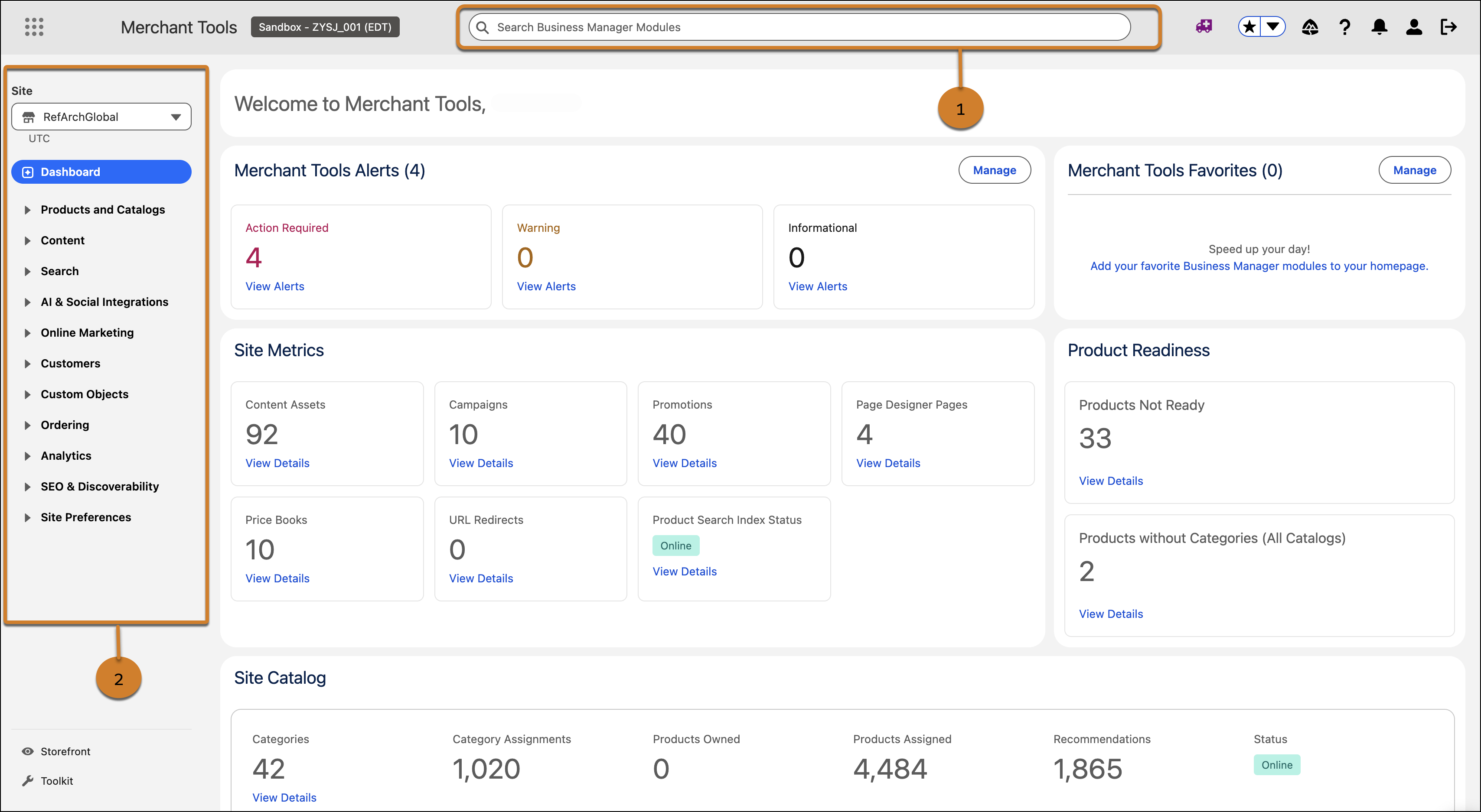Click the purple ambulance support icon
1481x812 pixels.
(x=1204, y=26)
